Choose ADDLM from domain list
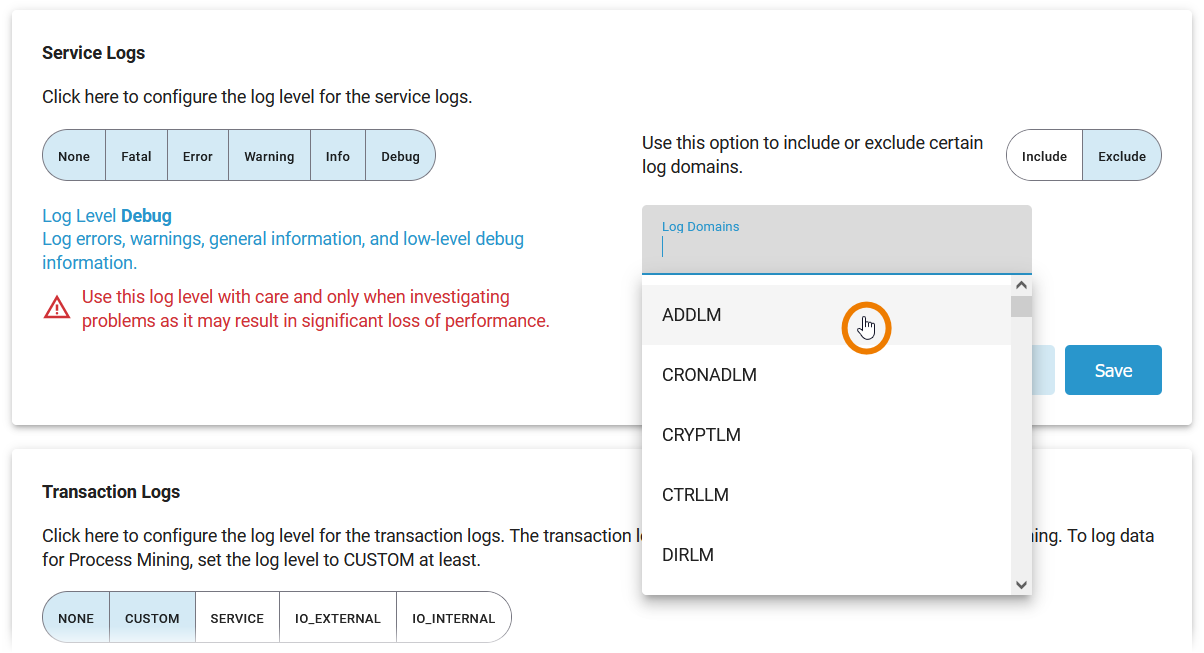 (x=692, y=315)
